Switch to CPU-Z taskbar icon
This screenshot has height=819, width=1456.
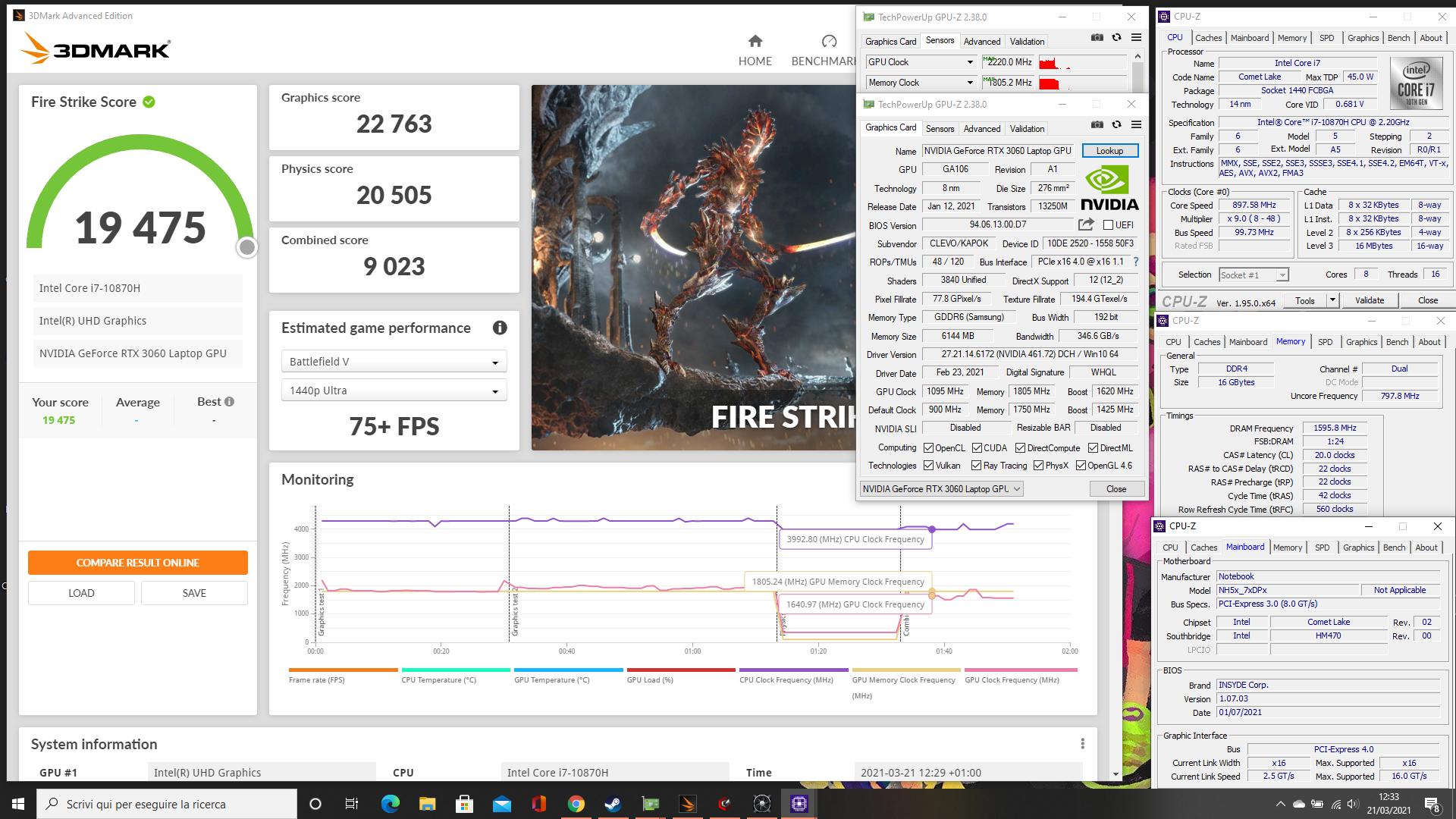[x=799, y=804]
